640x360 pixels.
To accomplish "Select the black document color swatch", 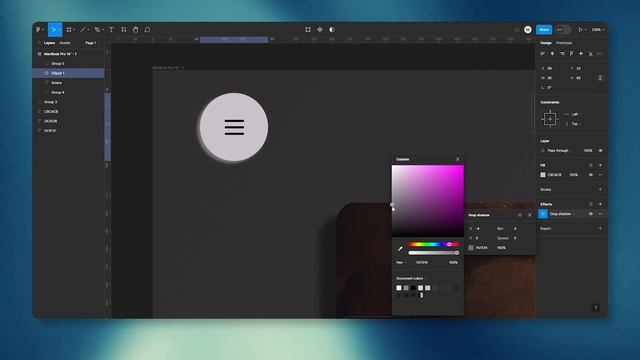I will click(413, 288).
